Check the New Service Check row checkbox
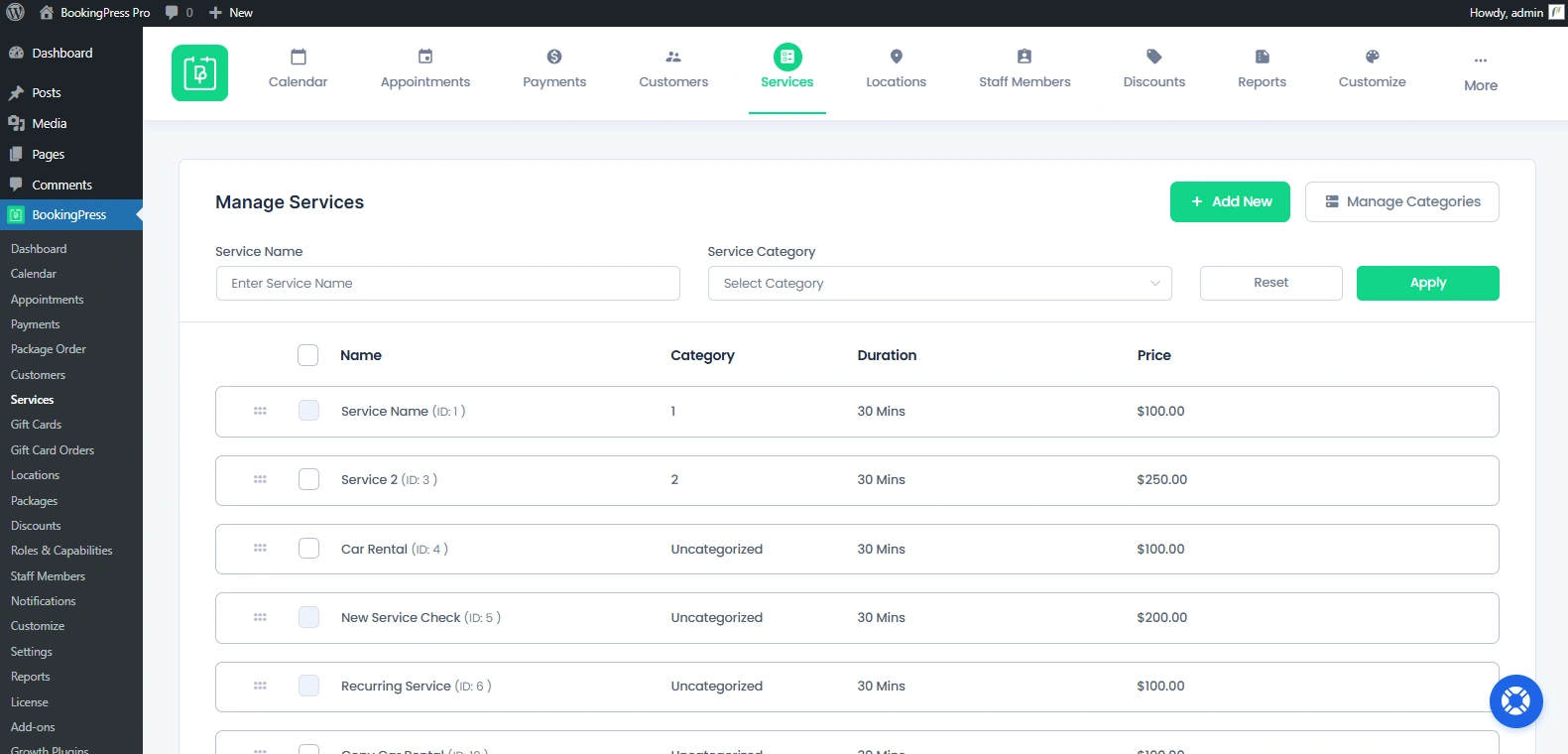Screen dimensions: 1568x754 pos(308,617)
